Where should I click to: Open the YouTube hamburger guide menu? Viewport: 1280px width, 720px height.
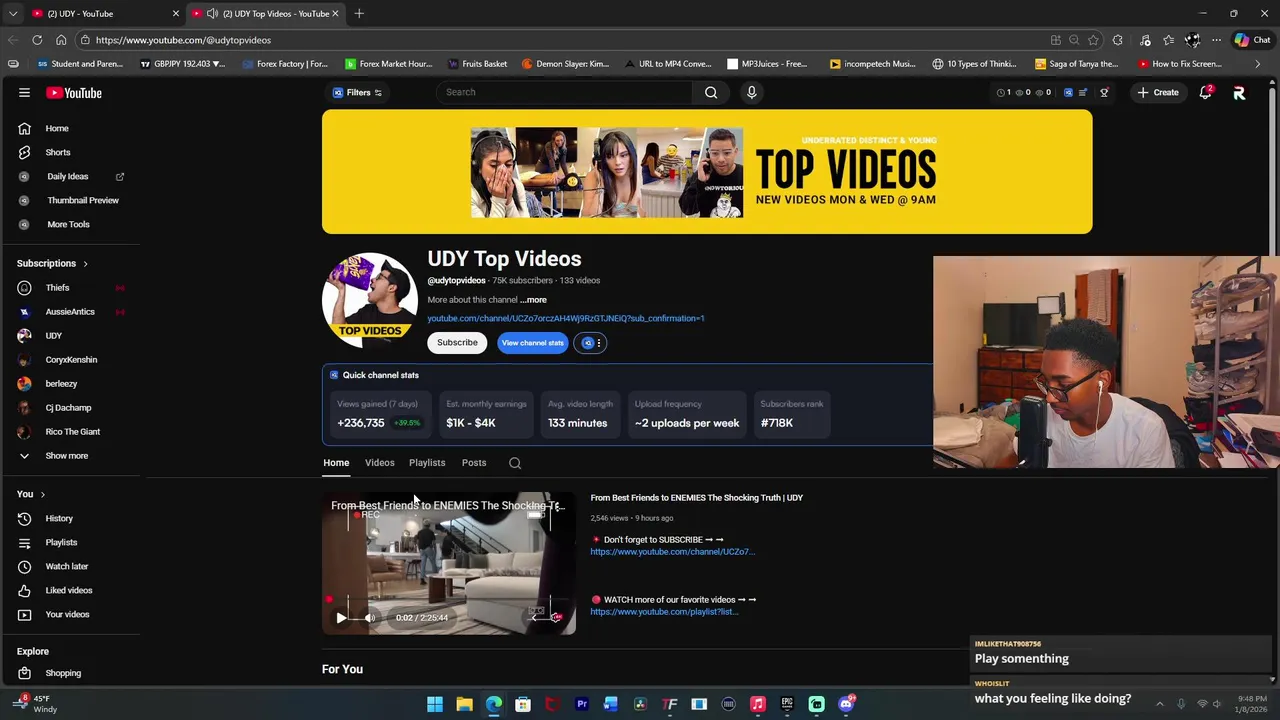pos(24,92)
